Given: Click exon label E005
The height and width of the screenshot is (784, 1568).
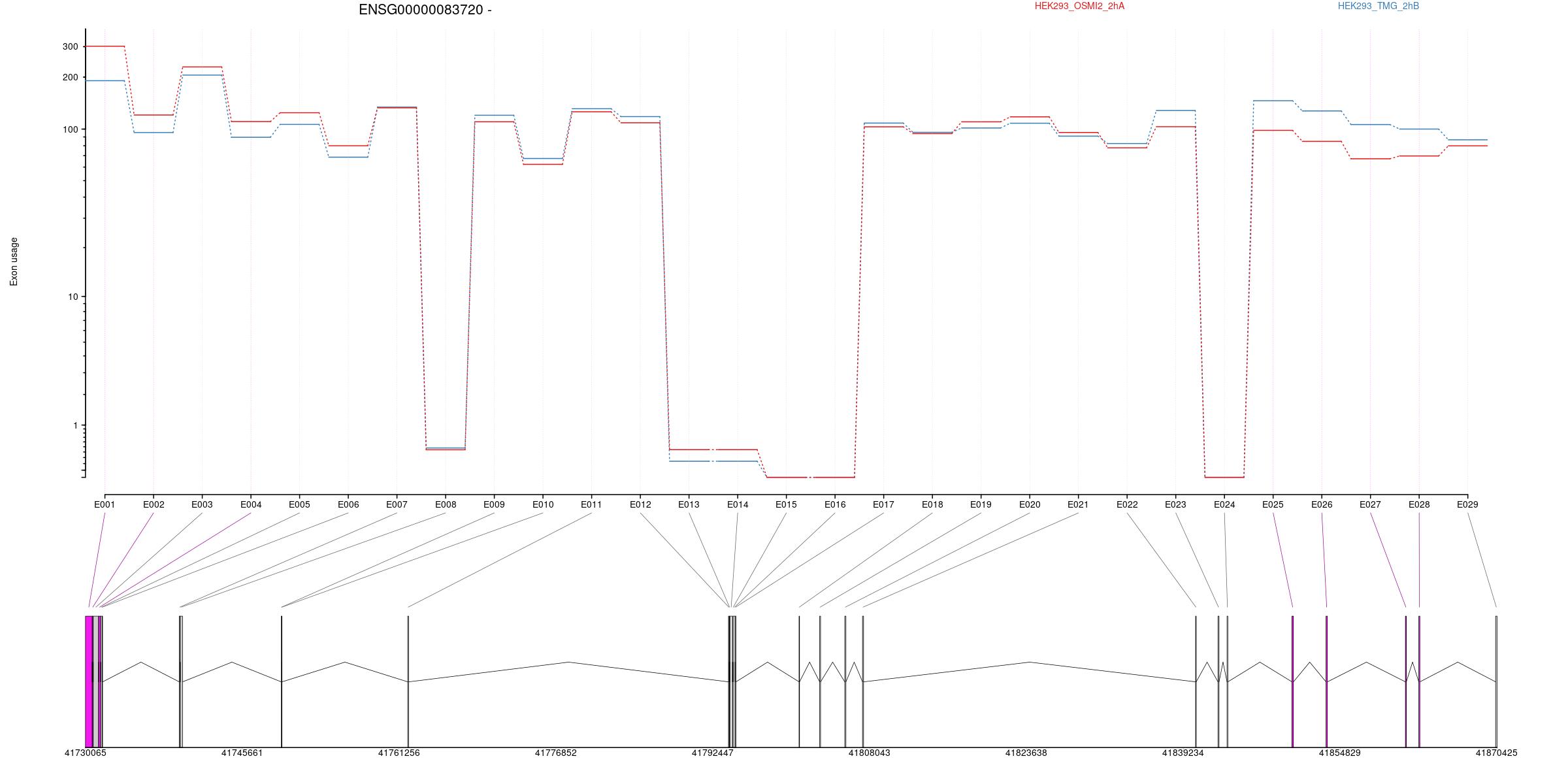Looking at the screenshot, I should pyautogui.click(x=299, y=504).
